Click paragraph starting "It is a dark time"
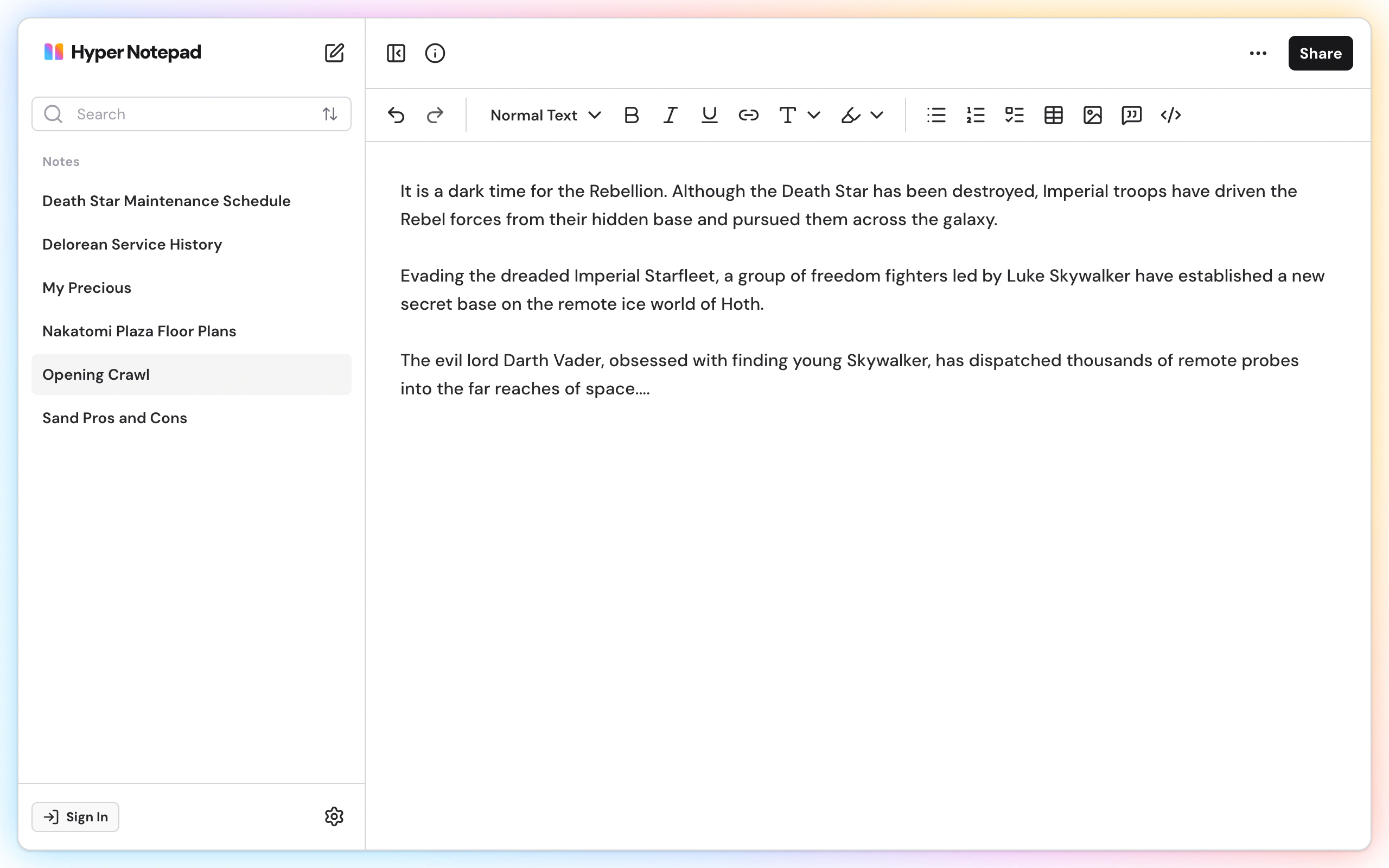 click(x=849, y=205)
